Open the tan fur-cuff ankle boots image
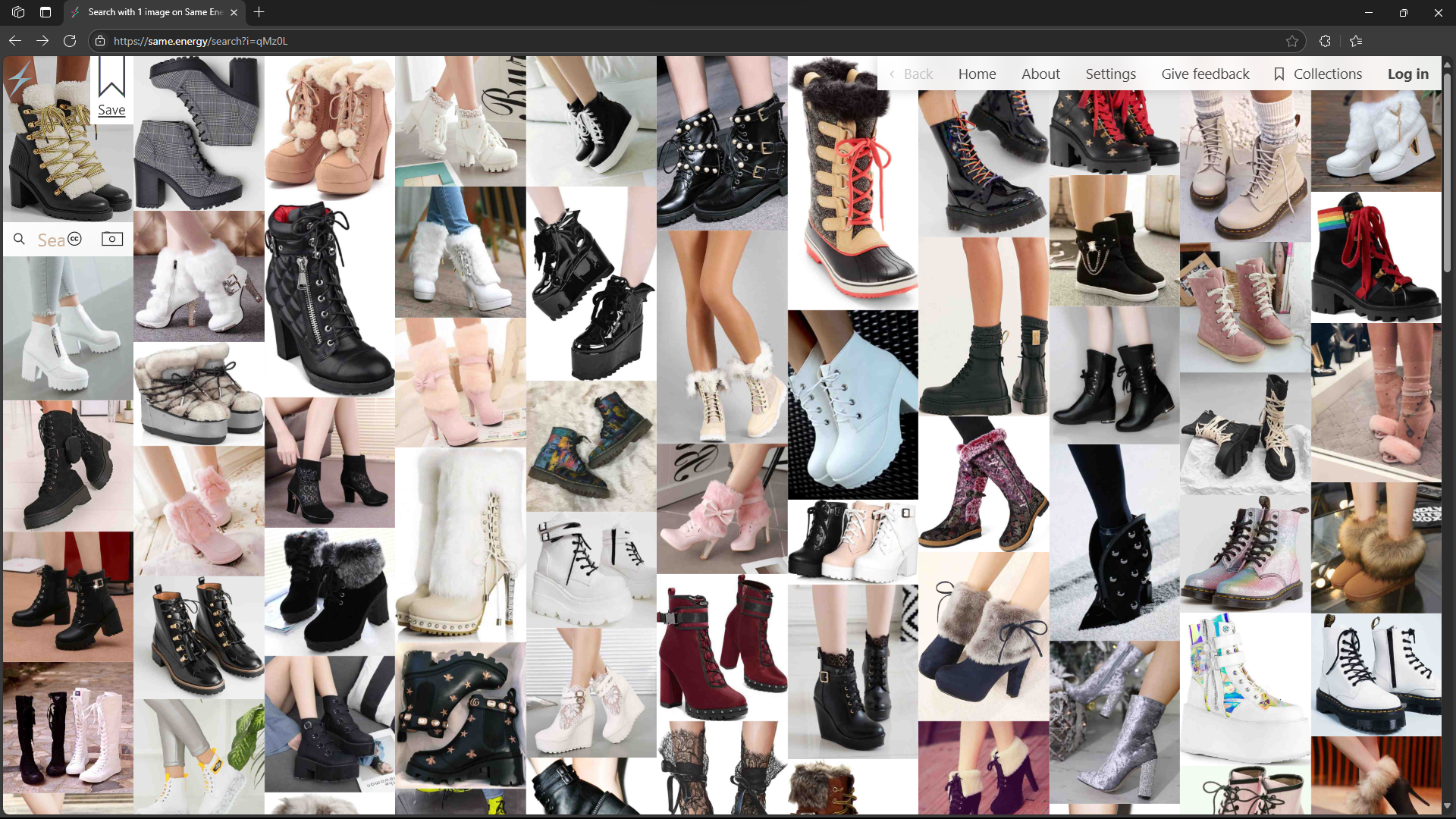 [1376, 548]
